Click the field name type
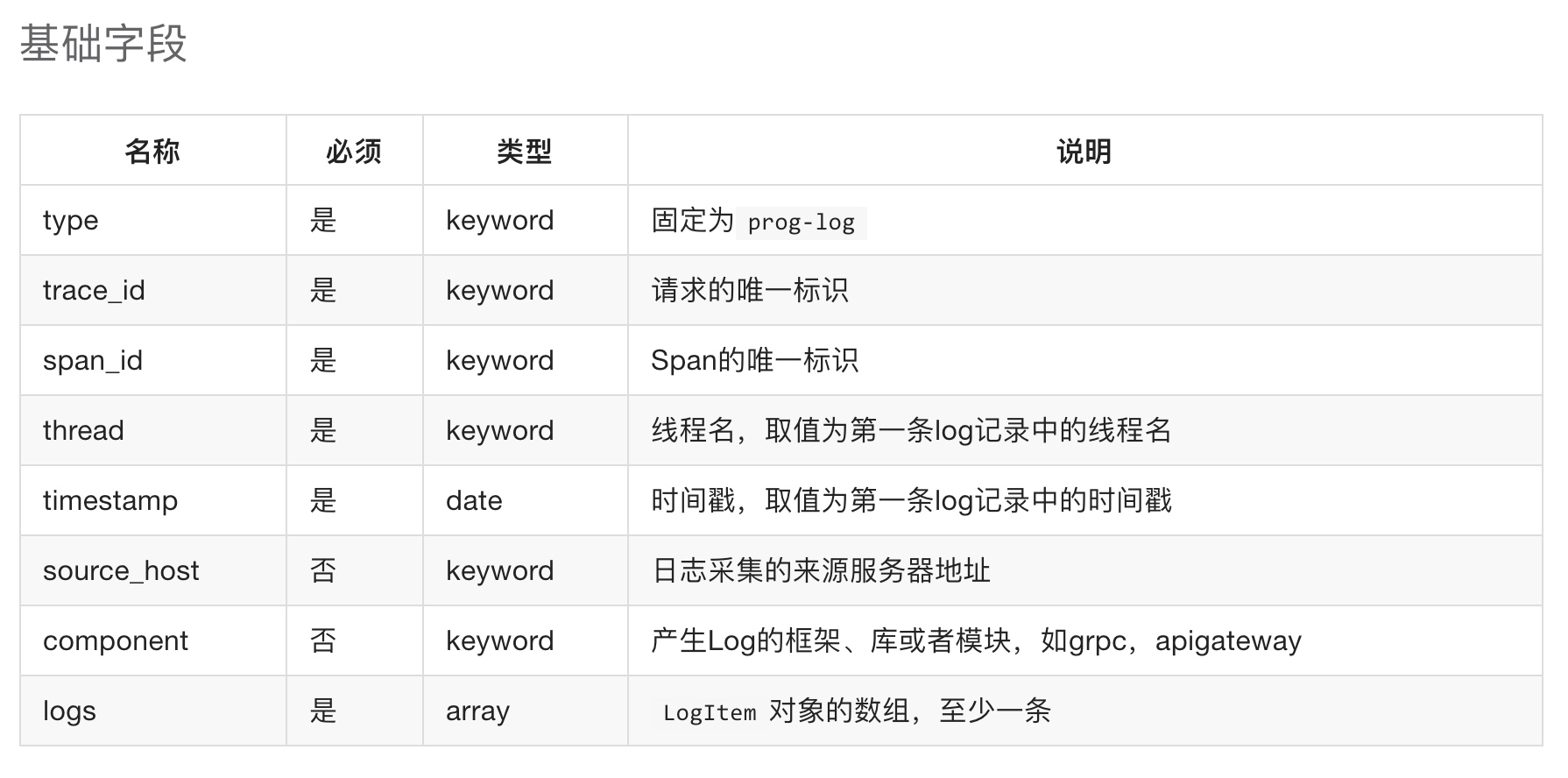The height and width of the screenshot is (778, 1568). (70, 221)
